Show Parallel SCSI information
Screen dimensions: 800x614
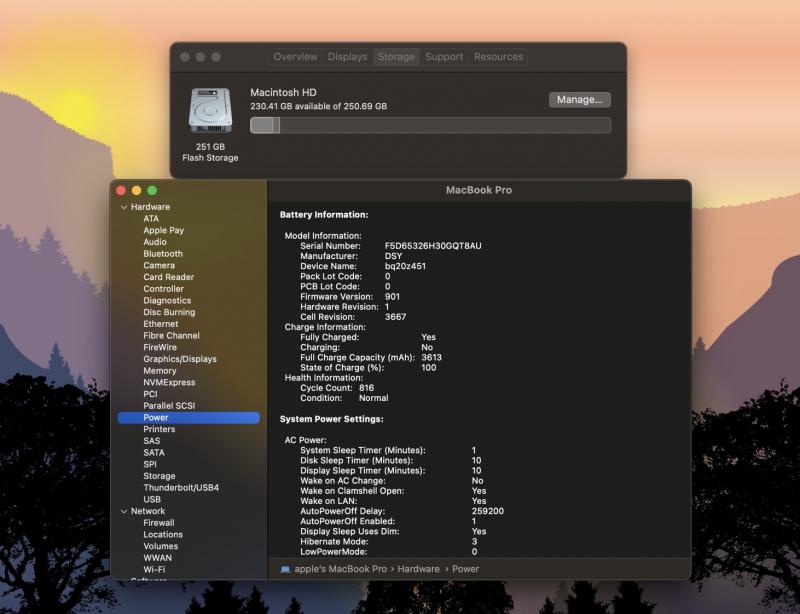pos(169,406)
